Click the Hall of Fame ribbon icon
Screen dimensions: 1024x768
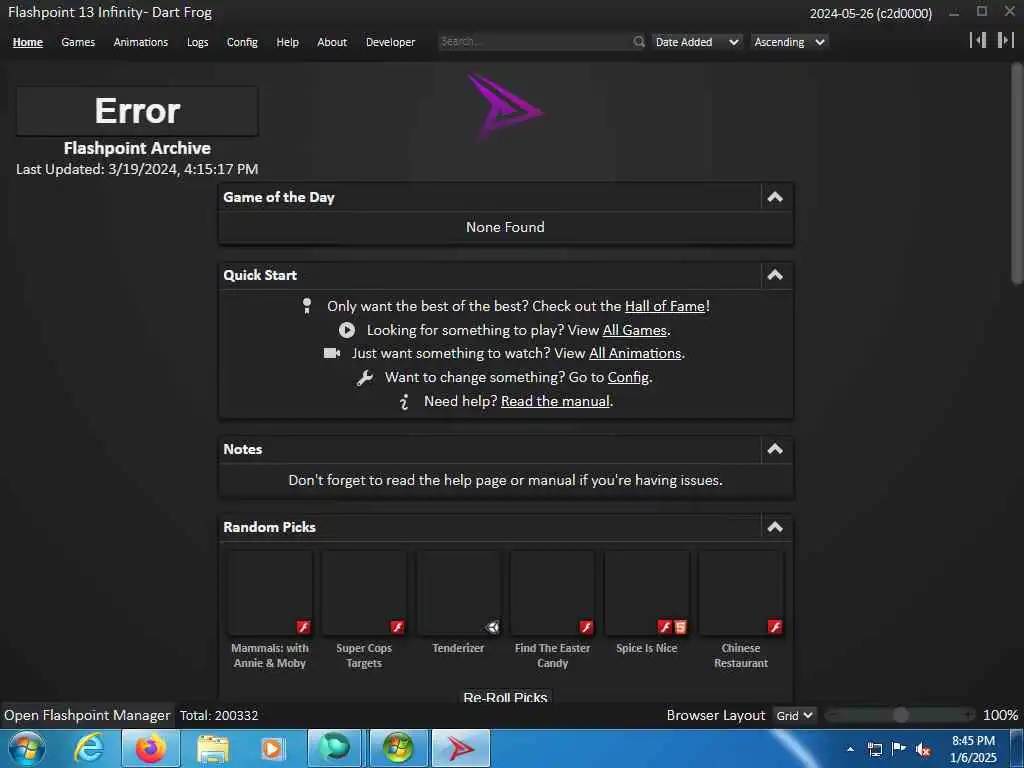[307, 306]
